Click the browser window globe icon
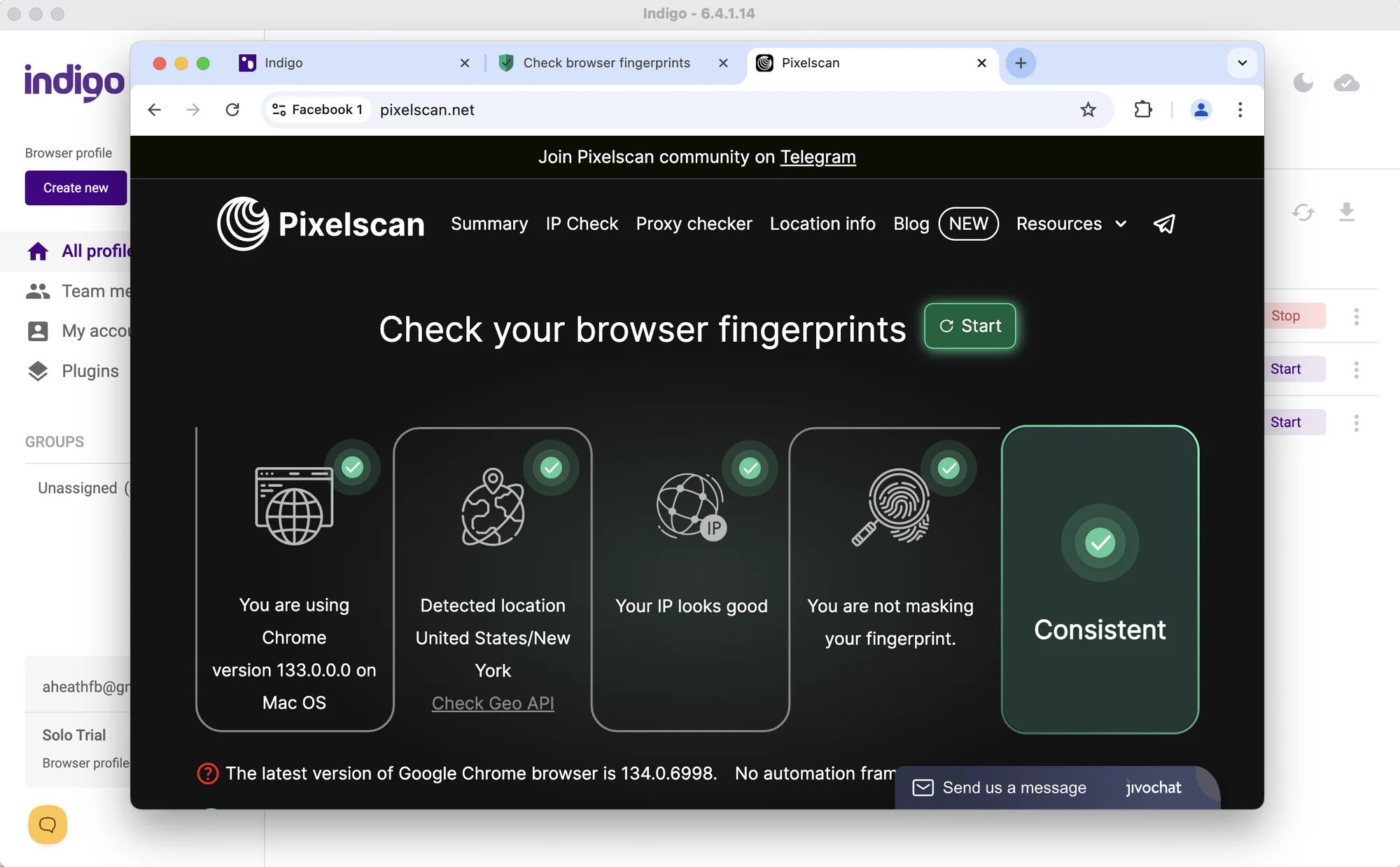 (x=294, y=506)
